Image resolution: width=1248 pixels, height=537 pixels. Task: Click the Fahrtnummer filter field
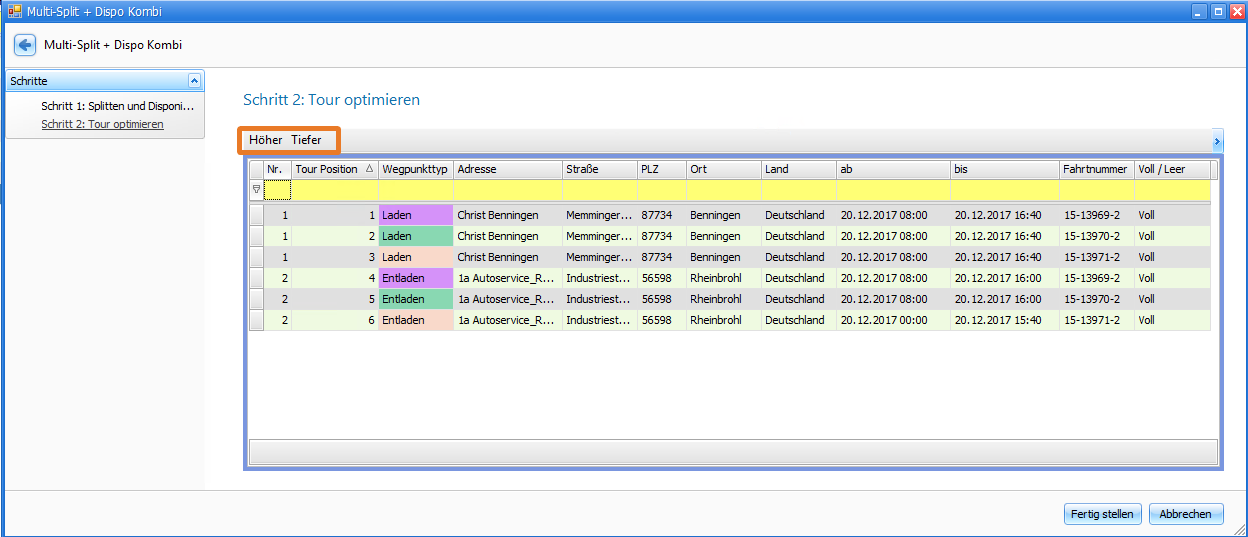[1096, 190]
